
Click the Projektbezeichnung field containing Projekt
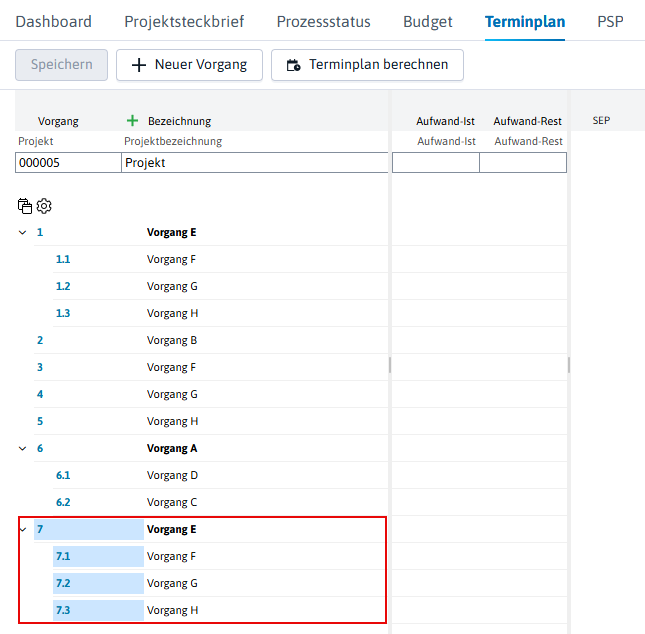point(255,163)
